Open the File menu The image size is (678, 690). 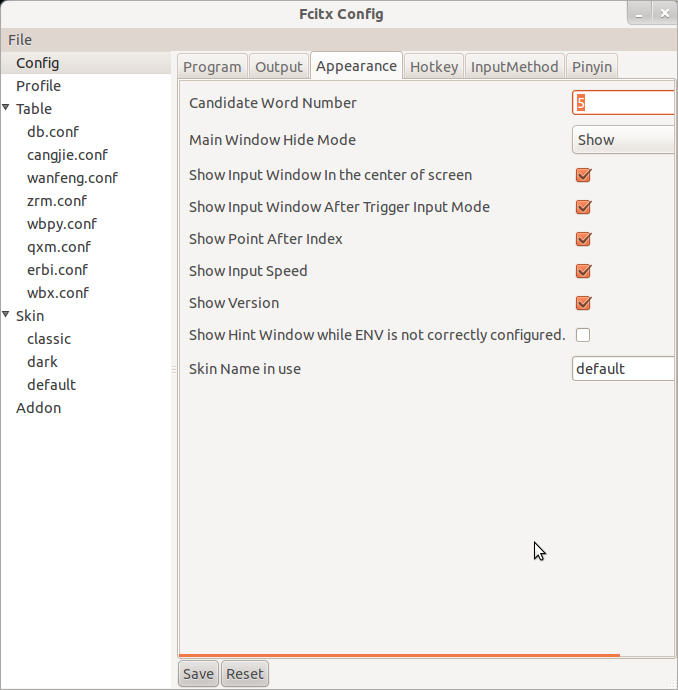(x=20, y=40)
